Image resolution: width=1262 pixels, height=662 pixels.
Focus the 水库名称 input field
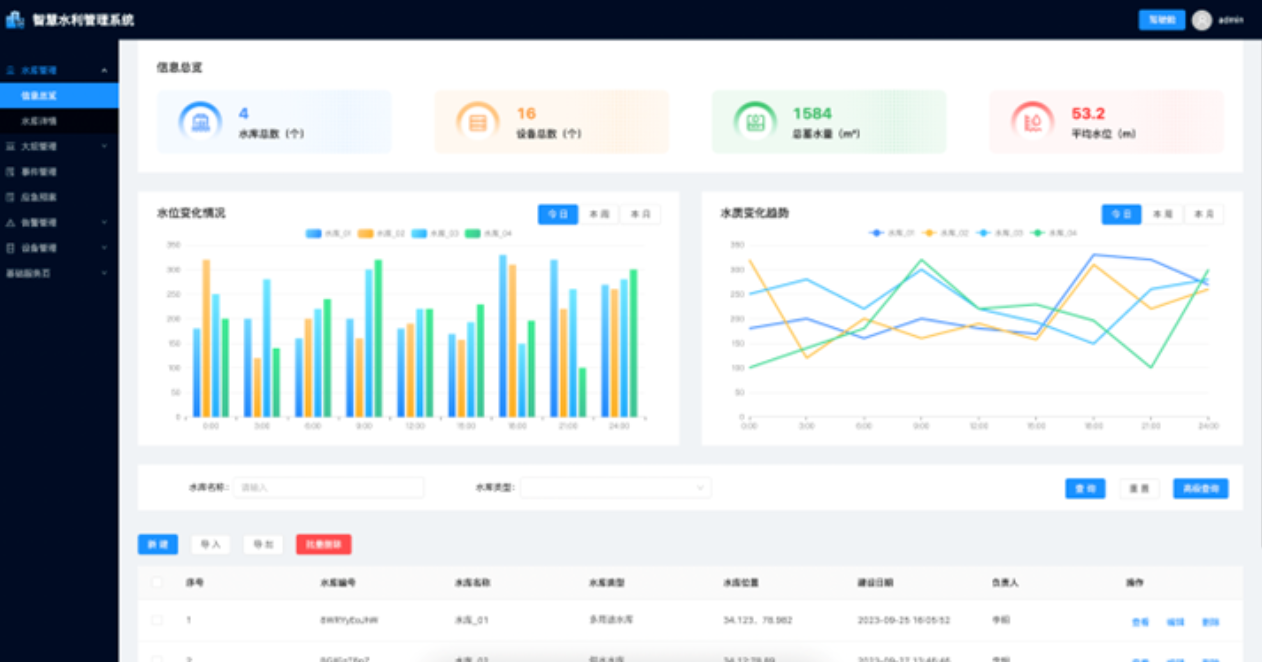coord(328,488)
